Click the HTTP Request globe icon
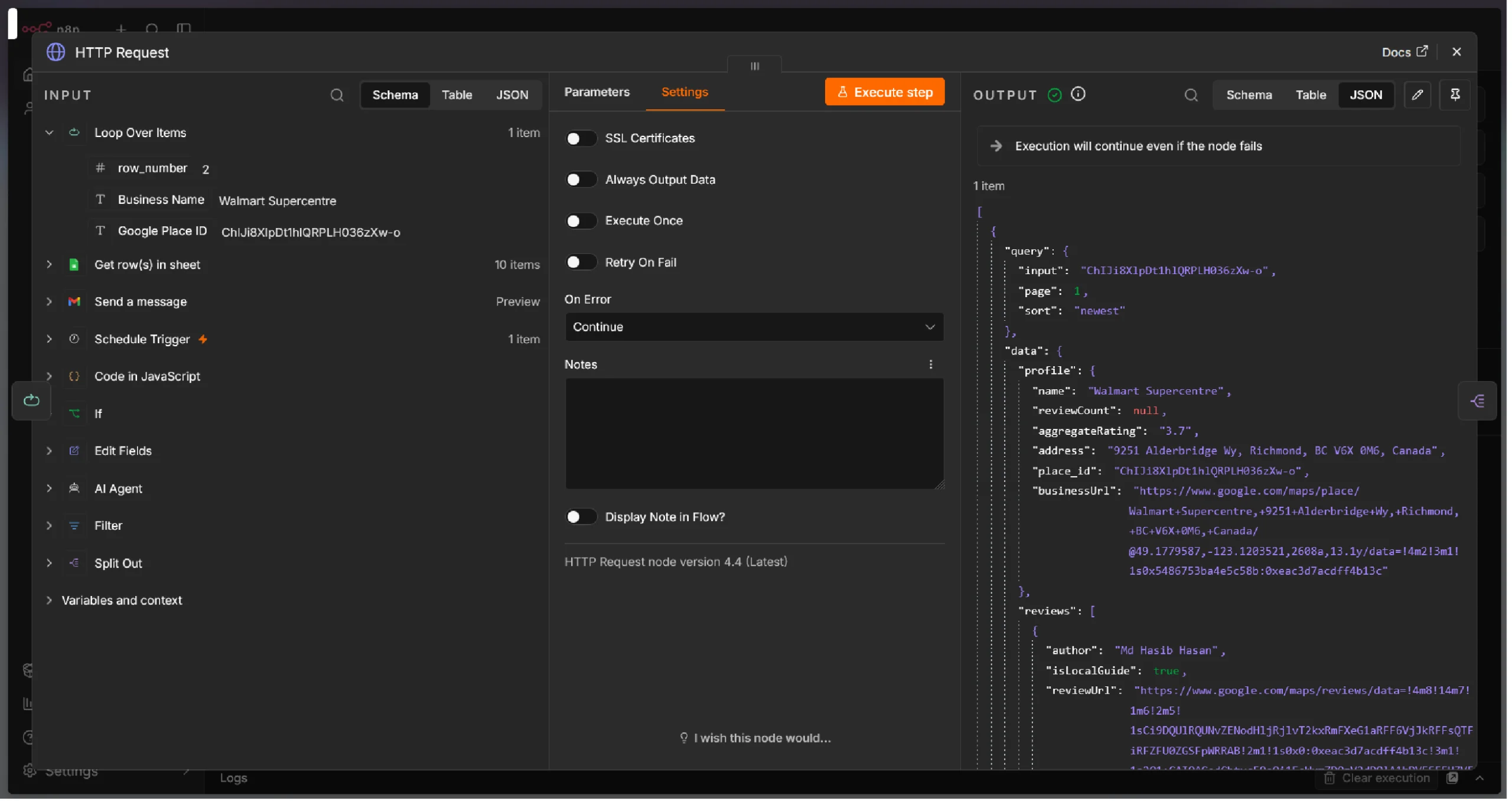 point(56,52)
